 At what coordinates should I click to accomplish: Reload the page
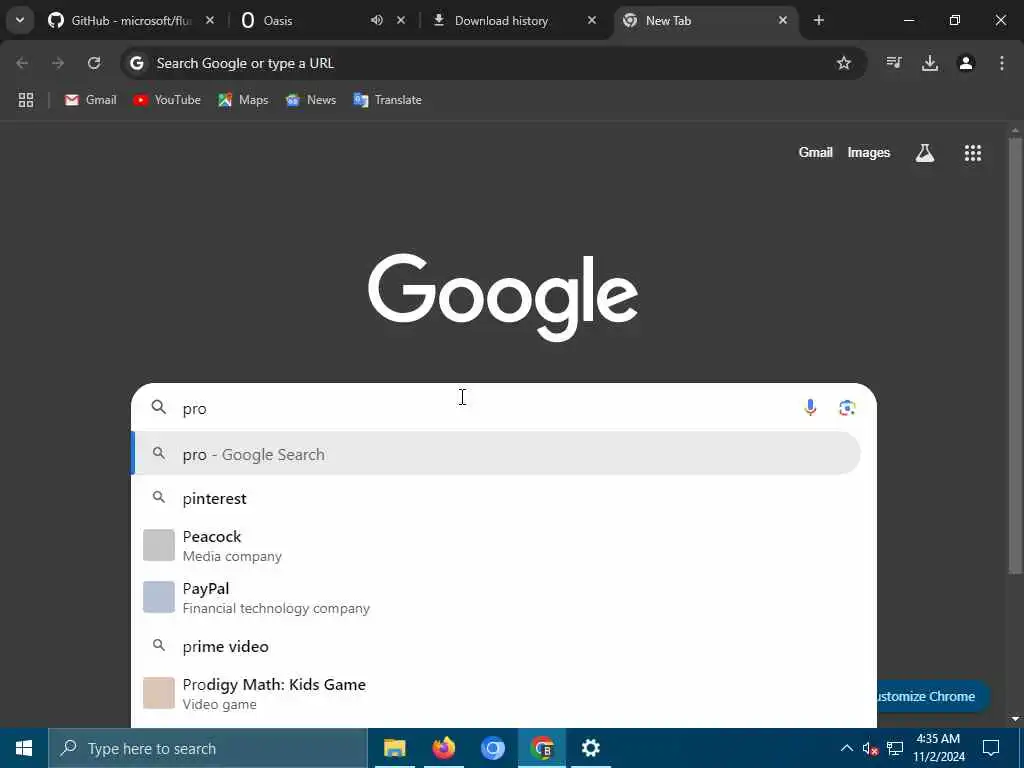(x=94, y=63)
